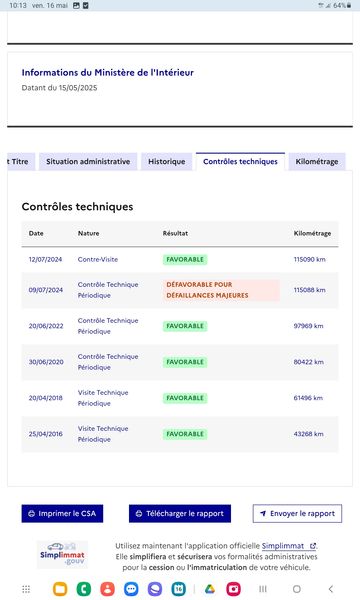Launch the pink Camera app

tap(233, 589)
